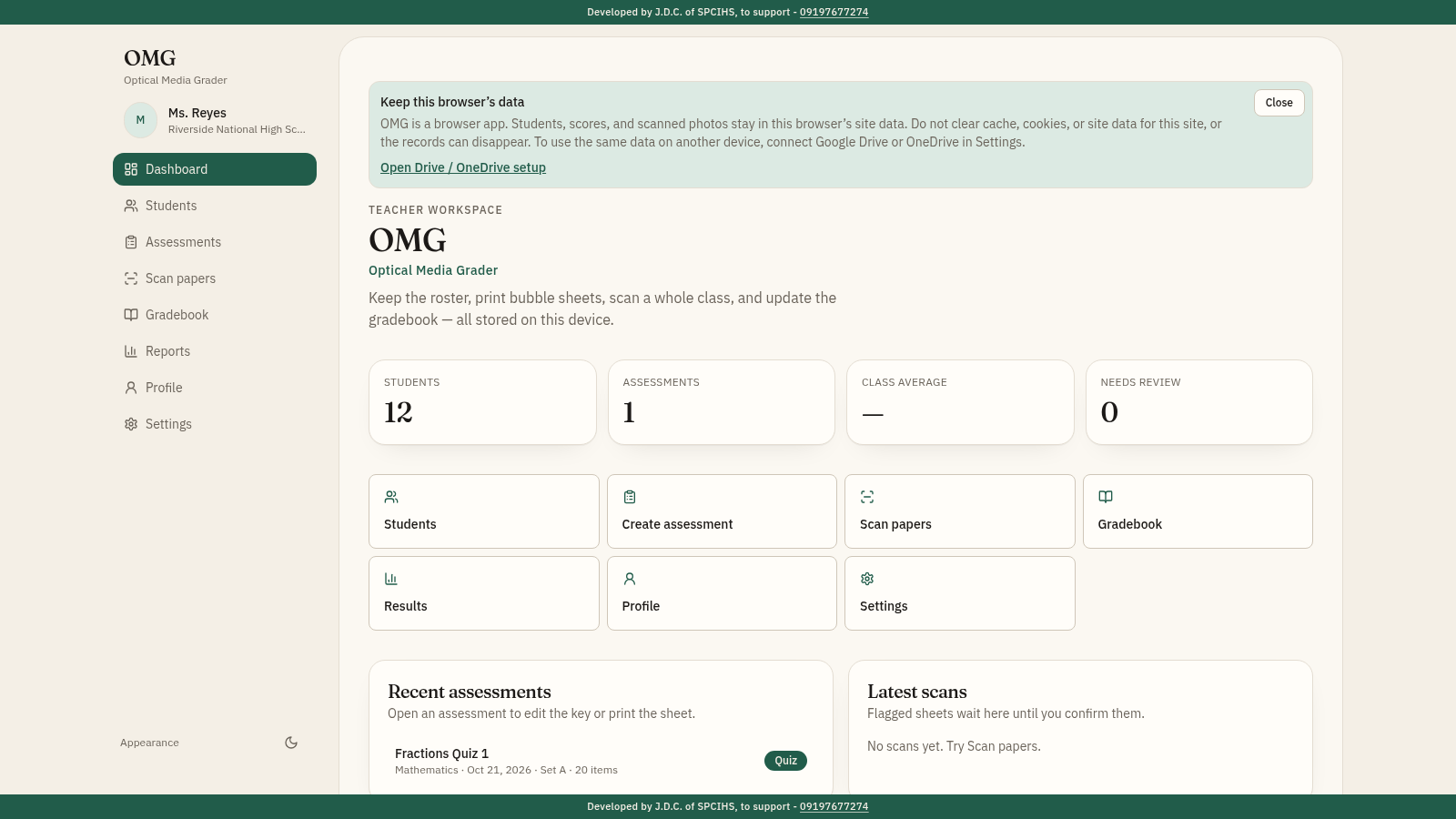This screenshot has width=1456, height=819.
Task: Select Gradebook in the sidebar menu
Action: click(x=215, y=315)
